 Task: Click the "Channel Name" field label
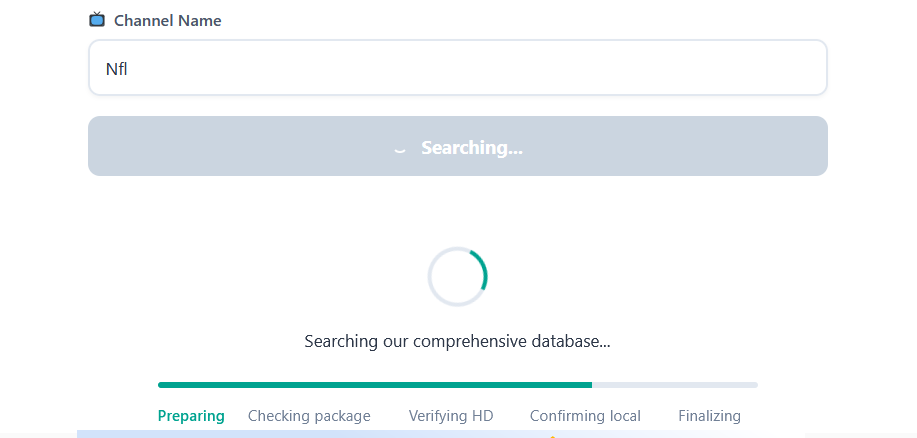(168, 21)
